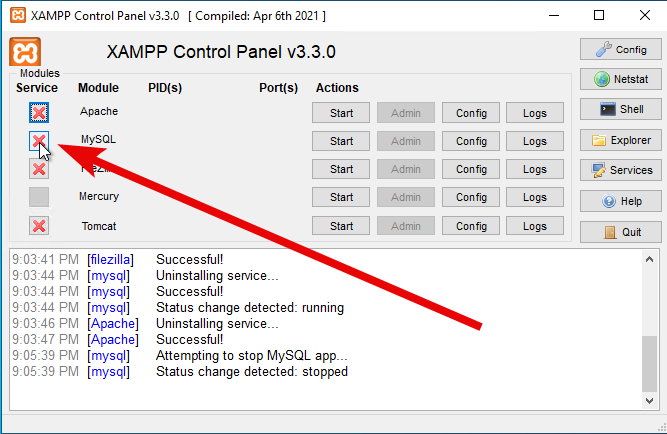The image size is (667, 434).
Task: Open Apache Admin button
Action: pos(406,113)
